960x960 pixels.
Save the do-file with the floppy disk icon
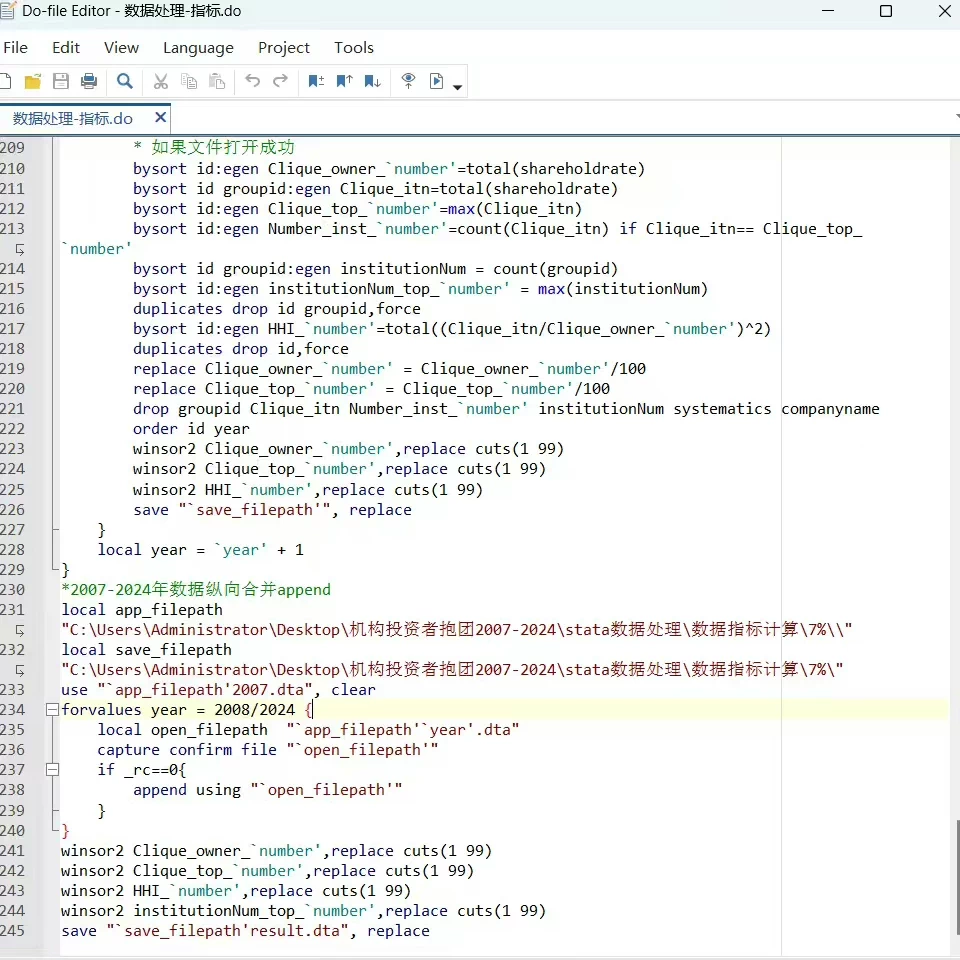[x=61, y=81]
